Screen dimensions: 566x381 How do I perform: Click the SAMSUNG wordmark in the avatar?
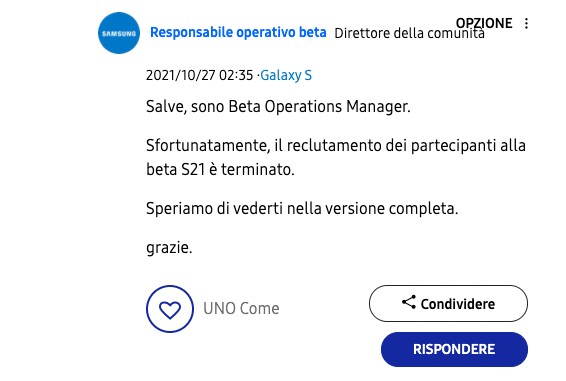[x=119, y=34]
